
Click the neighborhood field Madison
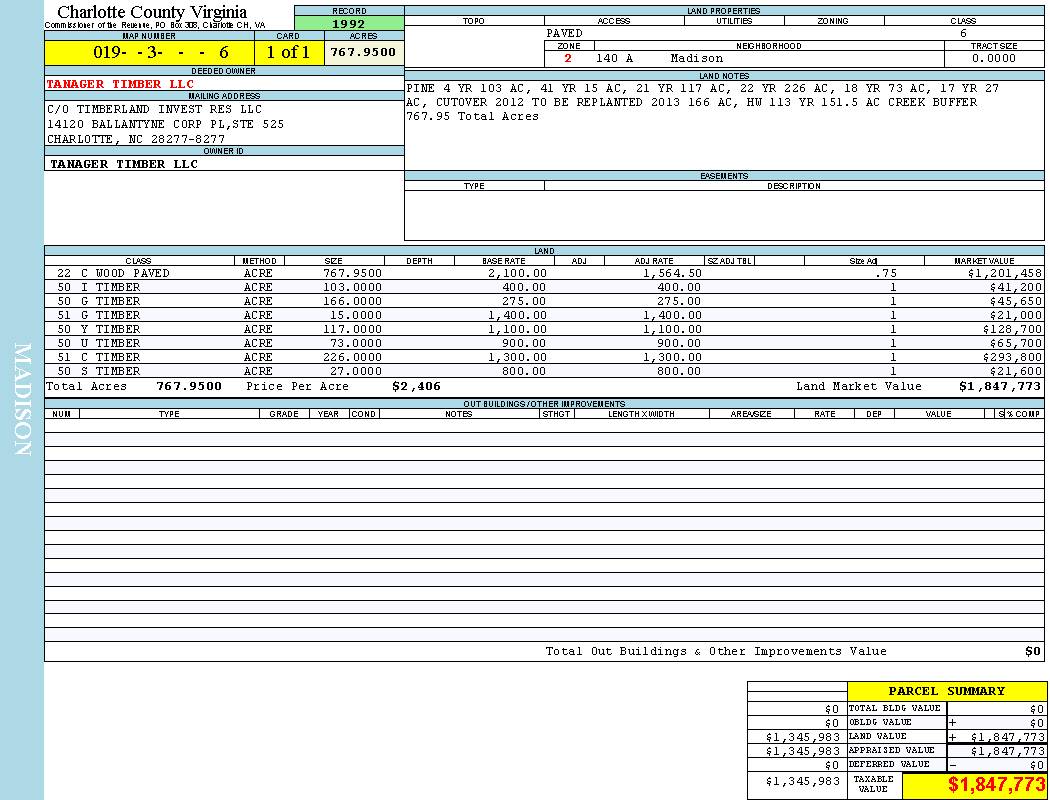click(x=696, y=58)
